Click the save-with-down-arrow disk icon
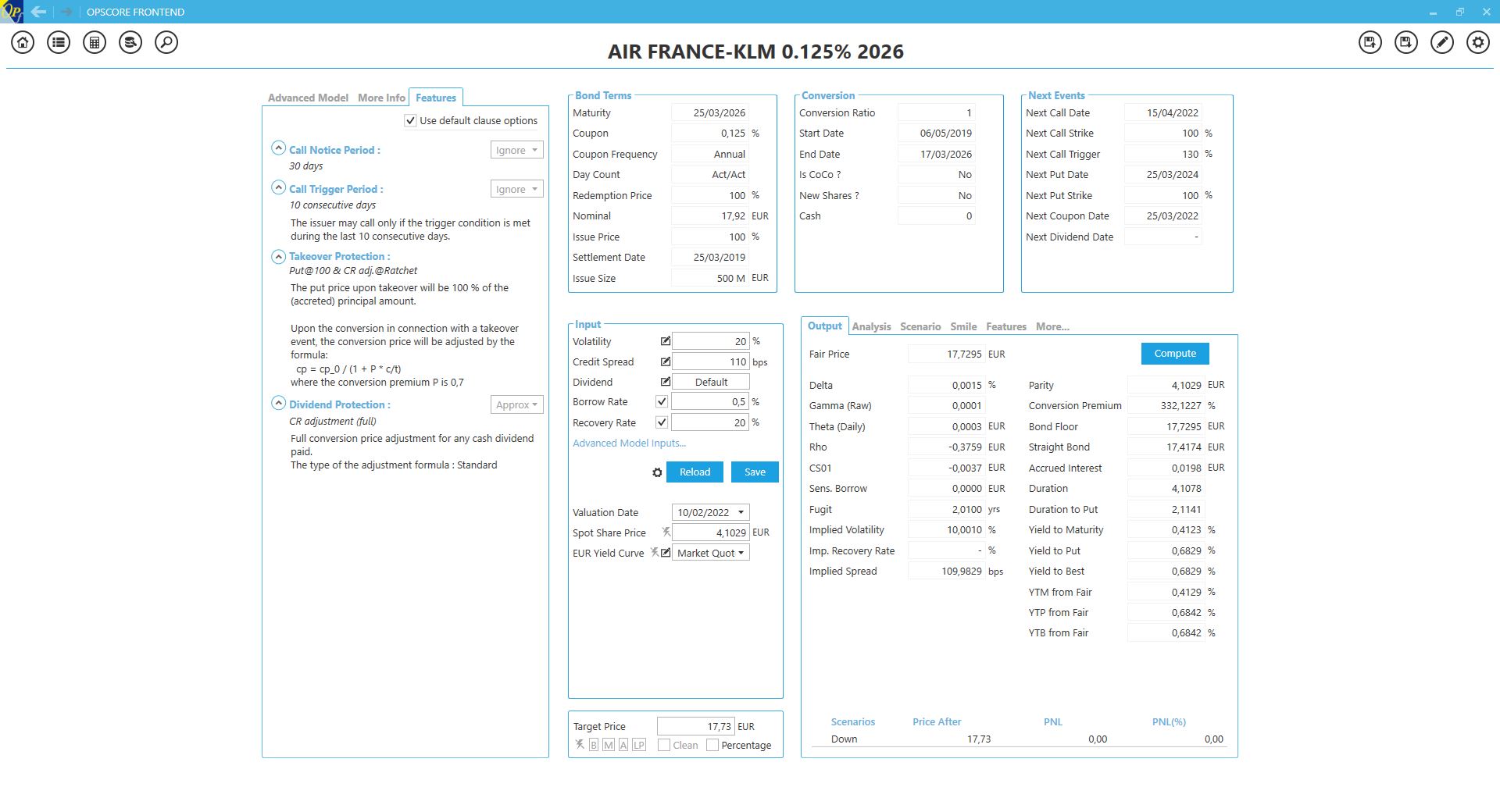The image size is (1500, 812). pos(1406,42)
